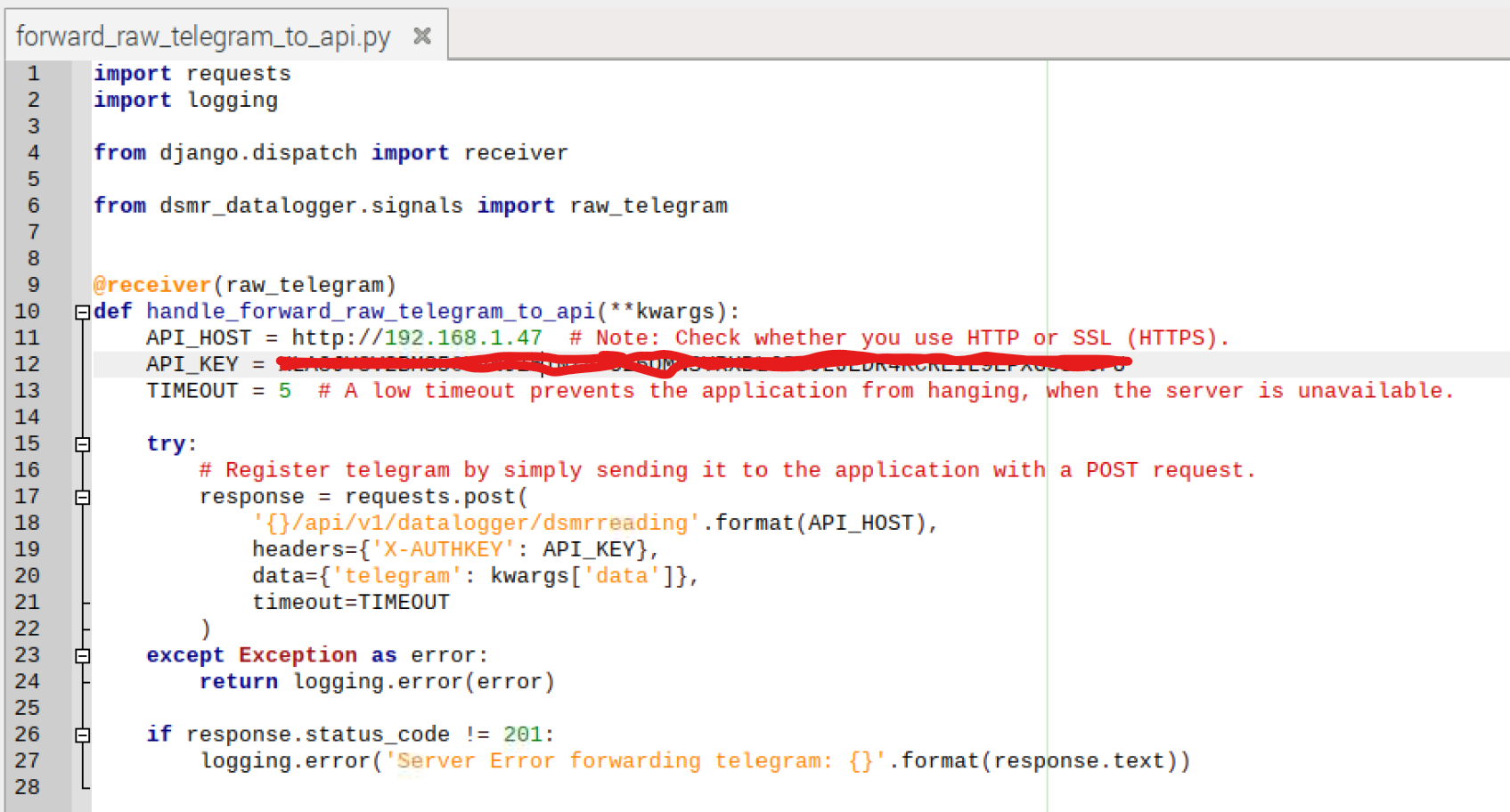Click on 'API_HOST' in line 11

coord(199,338)
